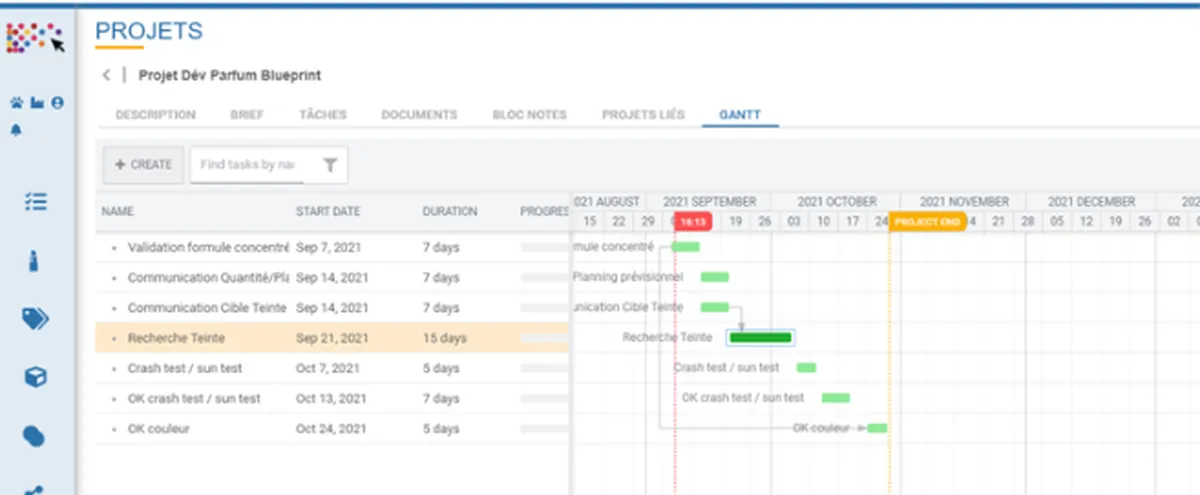Switch to the Description tab
The height and width of the screenshot is (495, 1200).
pyautogui.click(x=155, y=115)
